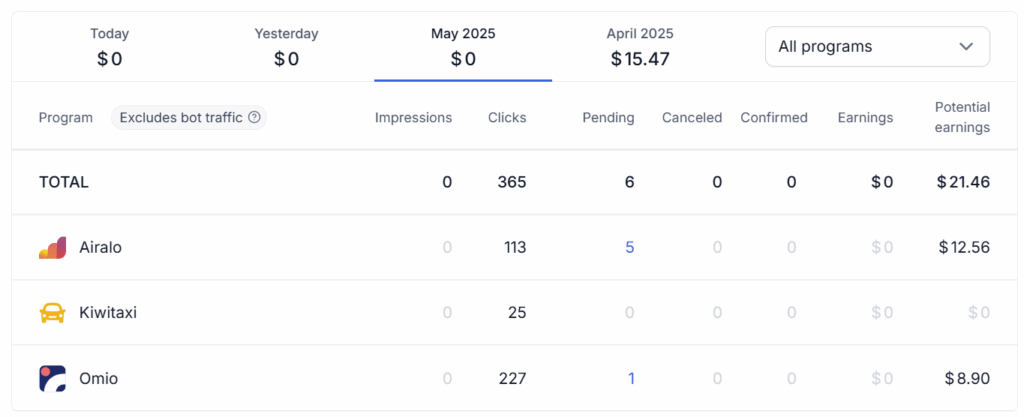Click the help icon beside Excludes bot traffic

[255, 118]
